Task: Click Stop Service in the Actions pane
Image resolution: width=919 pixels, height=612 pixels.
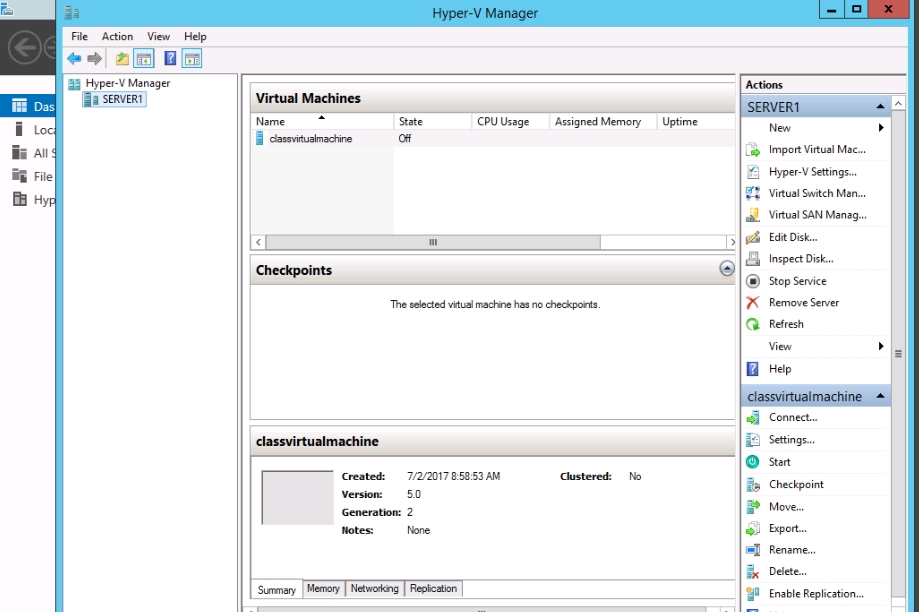Action: [797, 281]
